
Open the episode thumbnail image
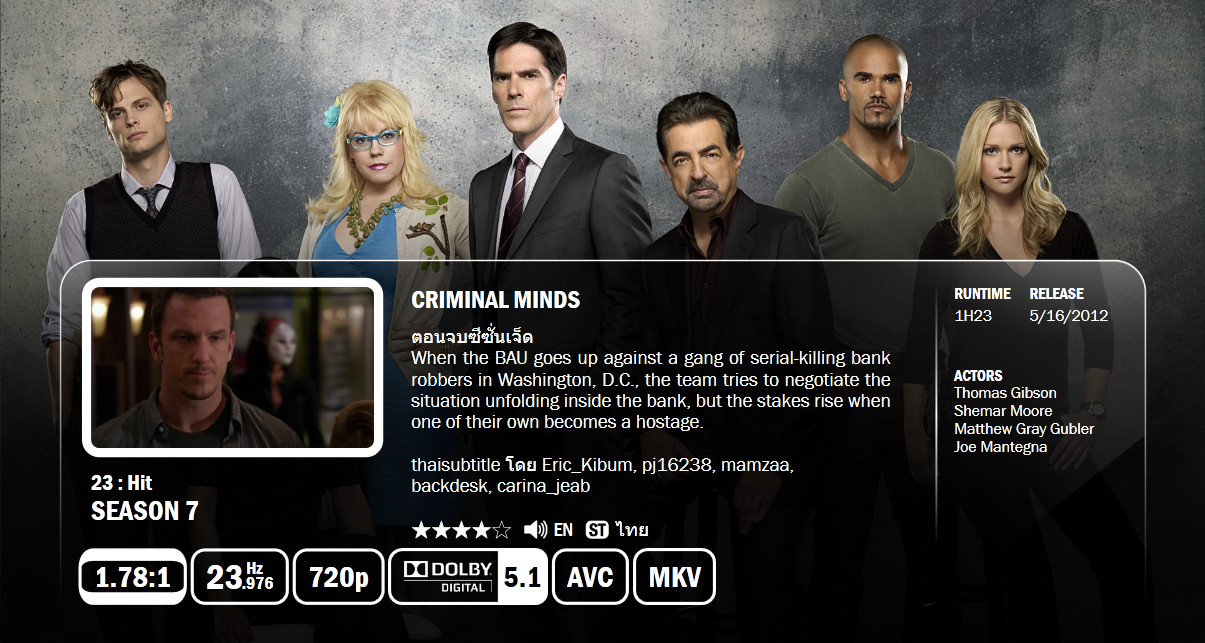(232, 367)
